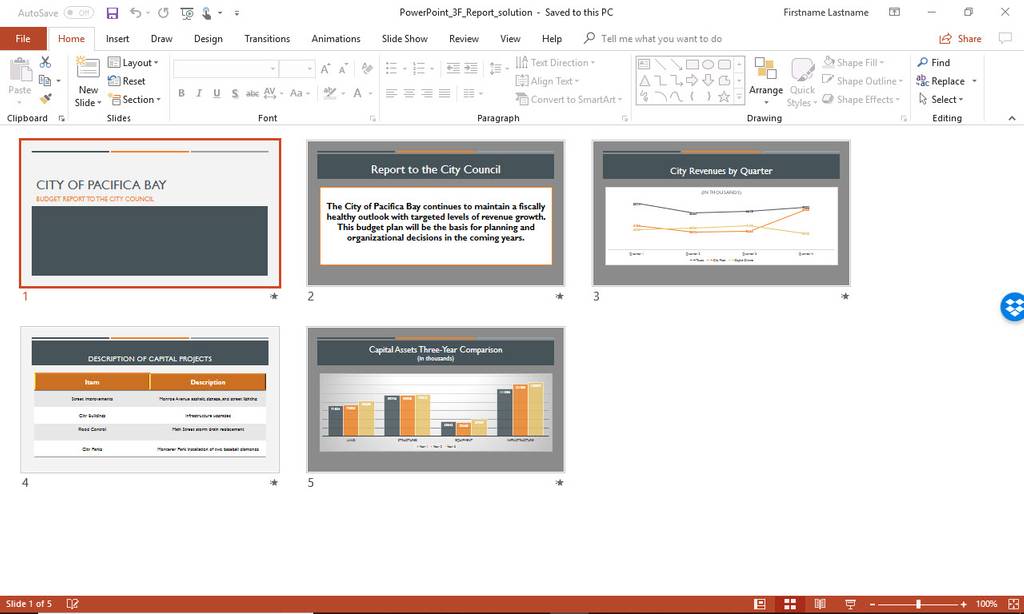Save the presentation using the floppy disk icon
1024x614 pixels.
pos(112,12)
